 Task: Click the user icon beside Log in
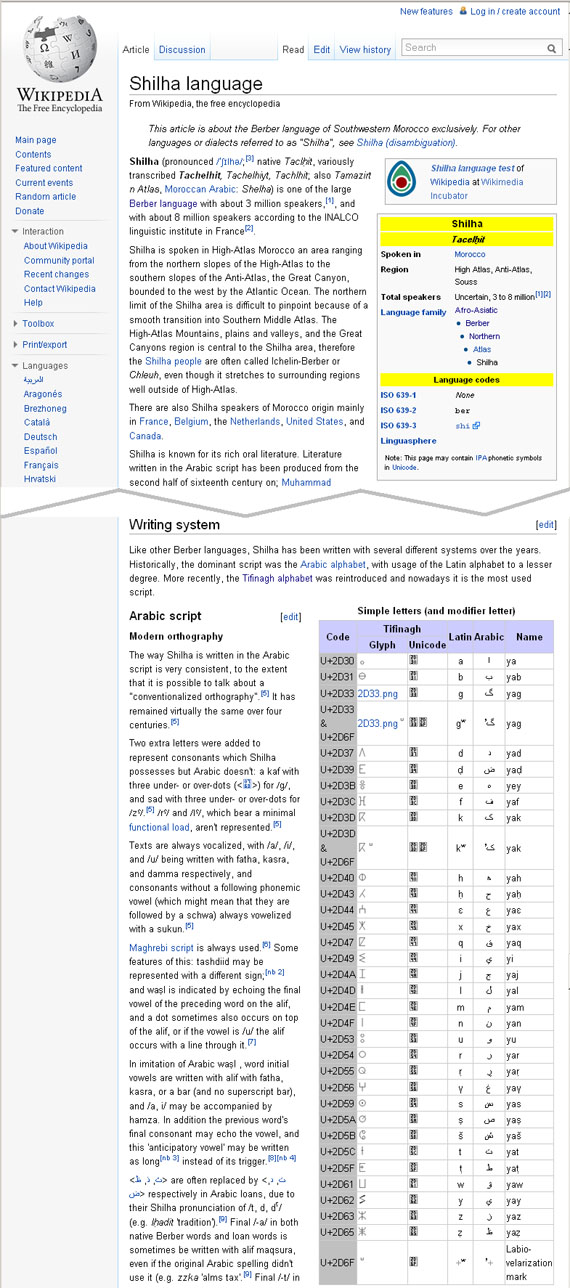[462, 11]
